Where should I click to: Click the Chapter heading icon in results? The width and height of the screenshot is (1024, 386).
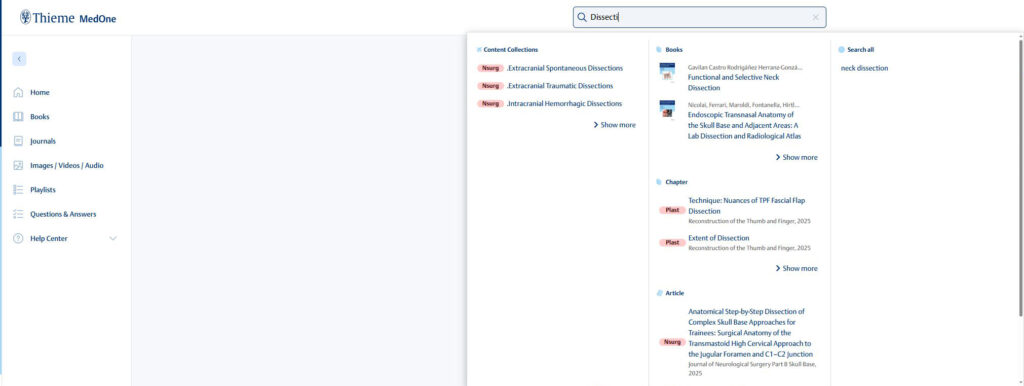pyautogui.click(x=660, y=182)
